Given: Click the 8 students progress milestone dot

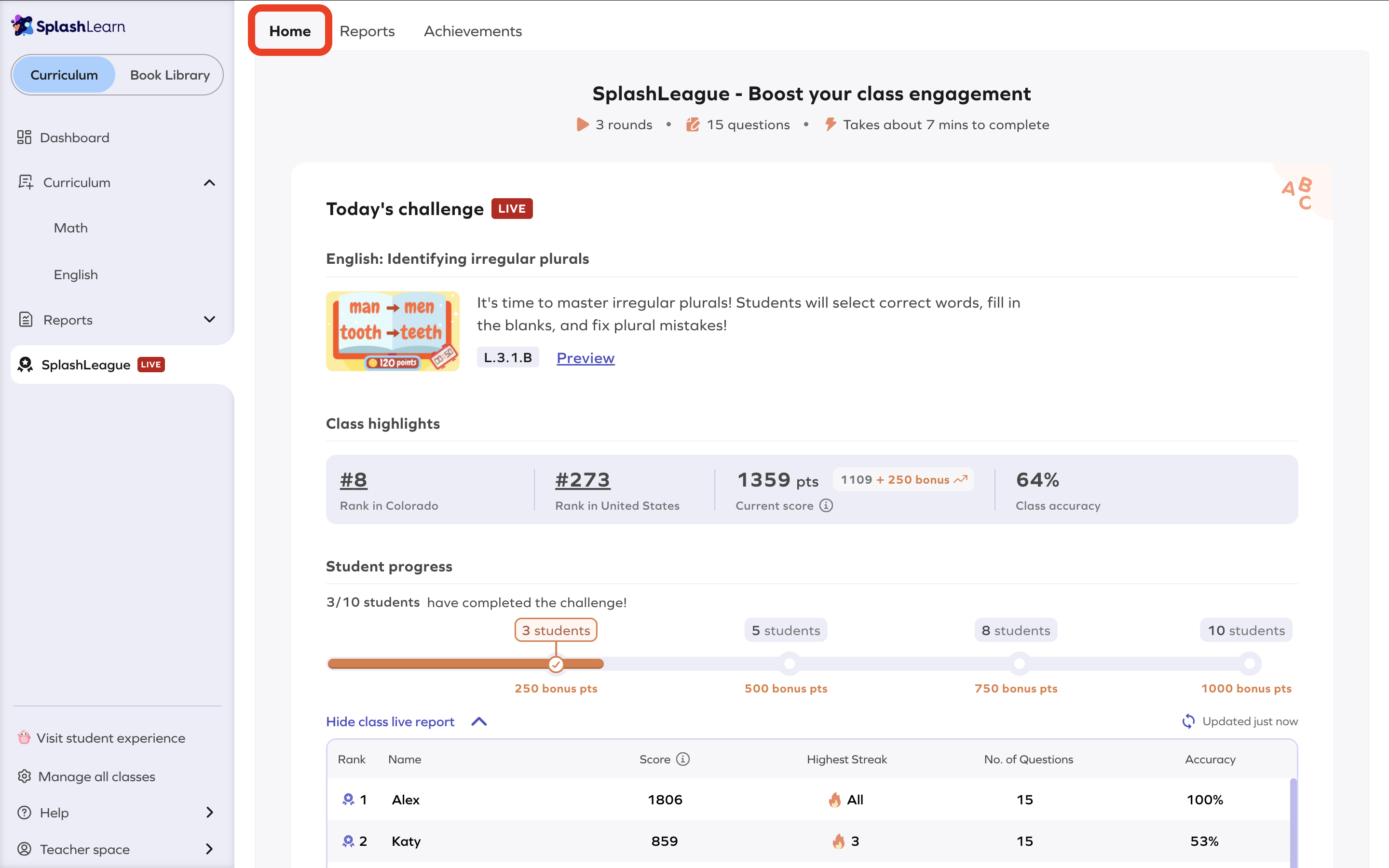Looking at the screenshot, I should [x=1020, y=664].
